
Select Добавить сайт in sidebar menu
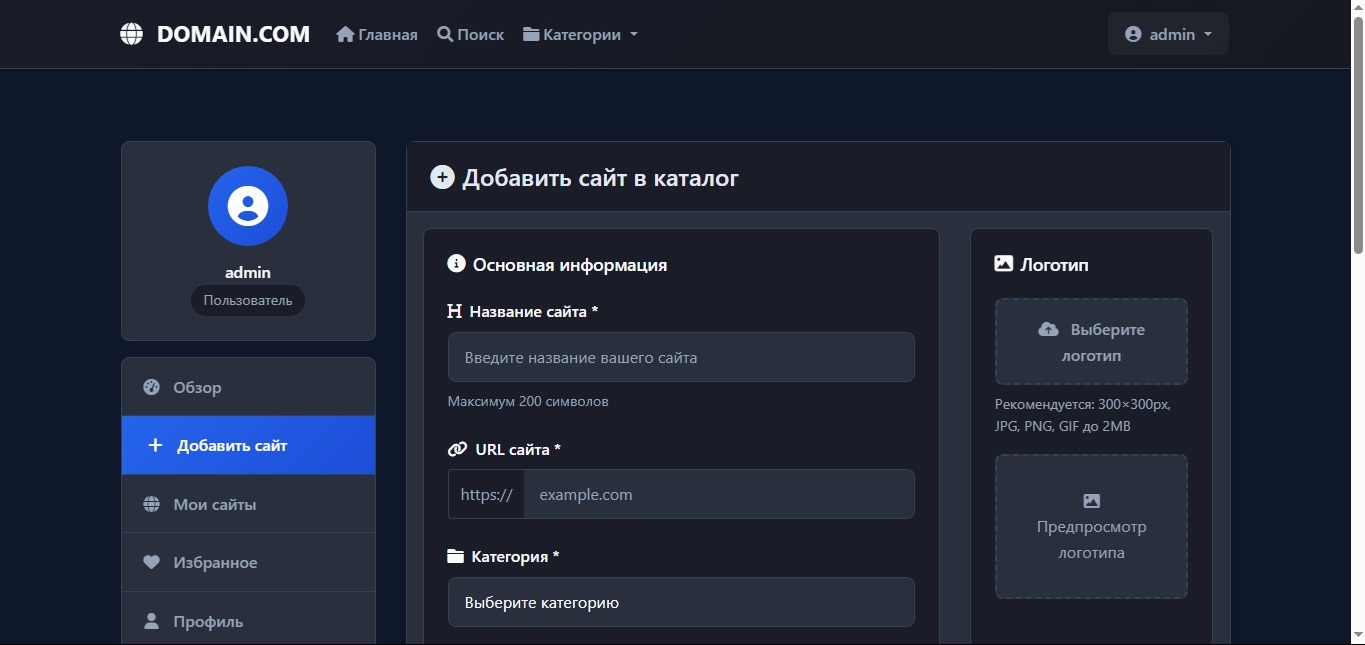click(248, 445)
